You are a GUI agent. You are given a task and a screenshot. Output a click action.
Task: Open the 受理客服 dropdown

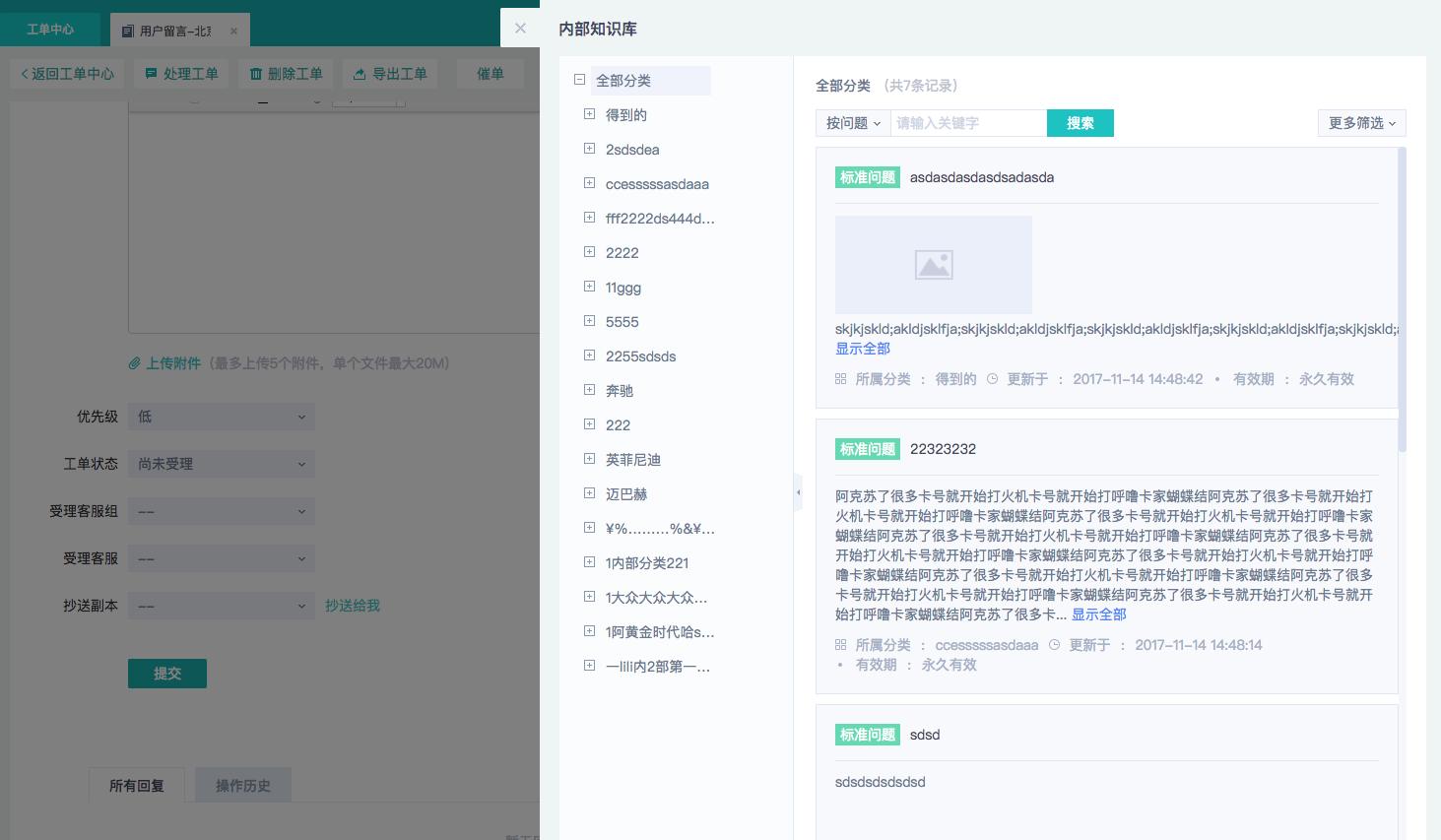(x=222, y=558)
